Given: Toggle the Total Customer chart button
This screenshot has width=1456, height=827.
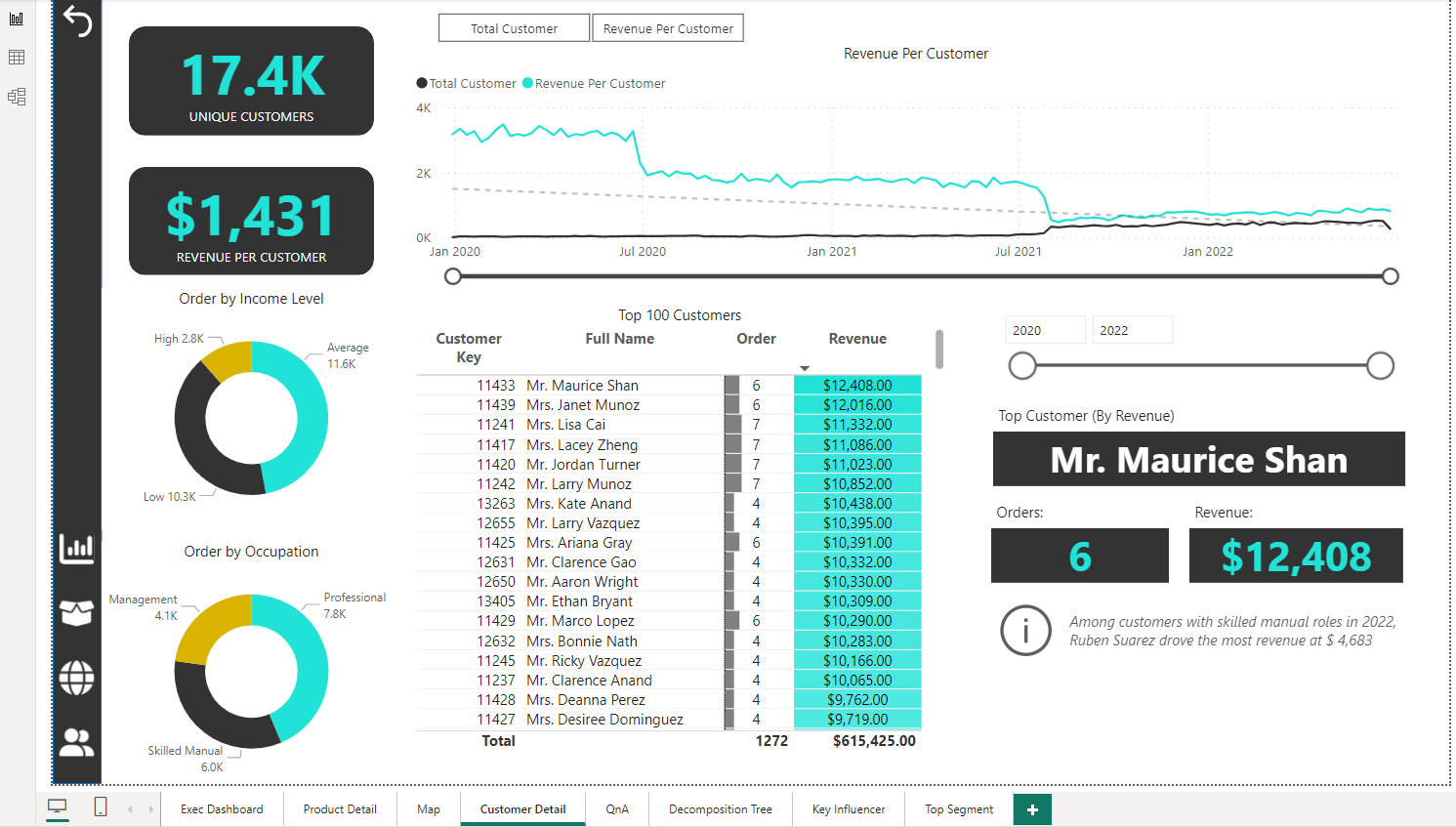Looking at the screenshot, I should coord(514,28).
